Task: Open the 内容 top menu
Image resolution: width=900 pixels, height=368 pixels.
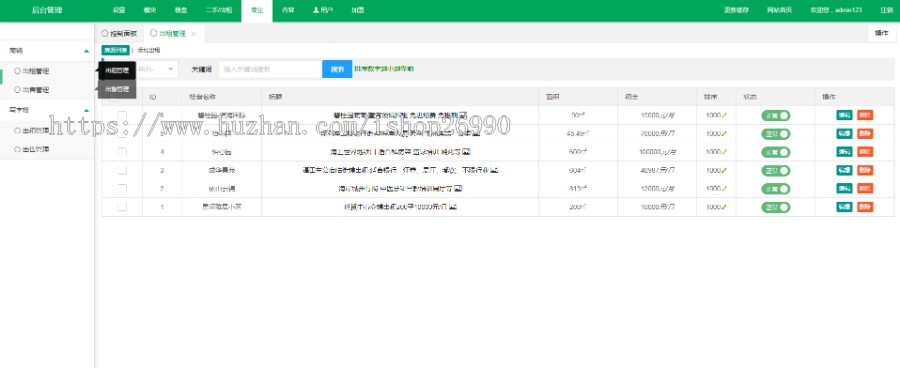Action: point(288,10)
